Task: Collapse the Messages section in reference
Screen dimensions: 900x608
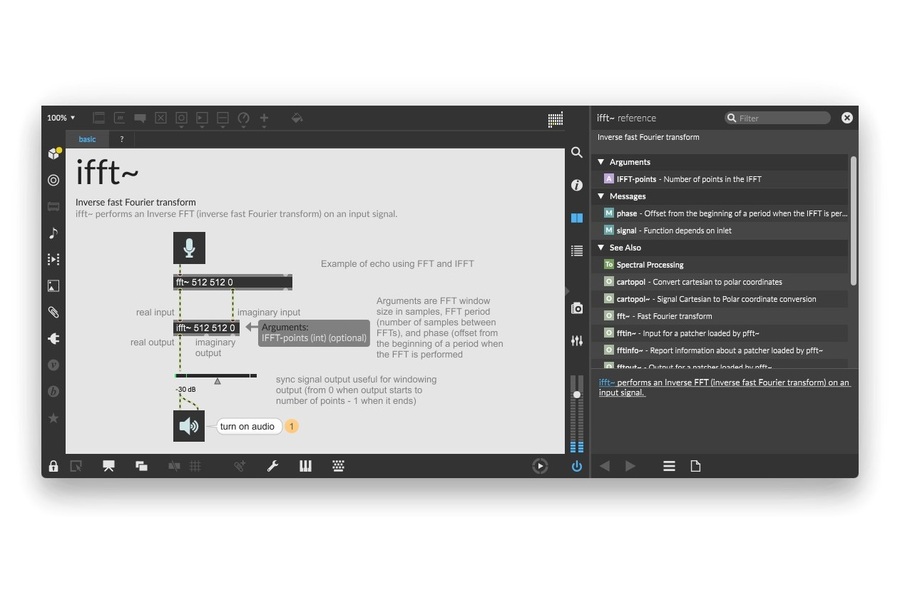Action: click(x=601, y=196)
